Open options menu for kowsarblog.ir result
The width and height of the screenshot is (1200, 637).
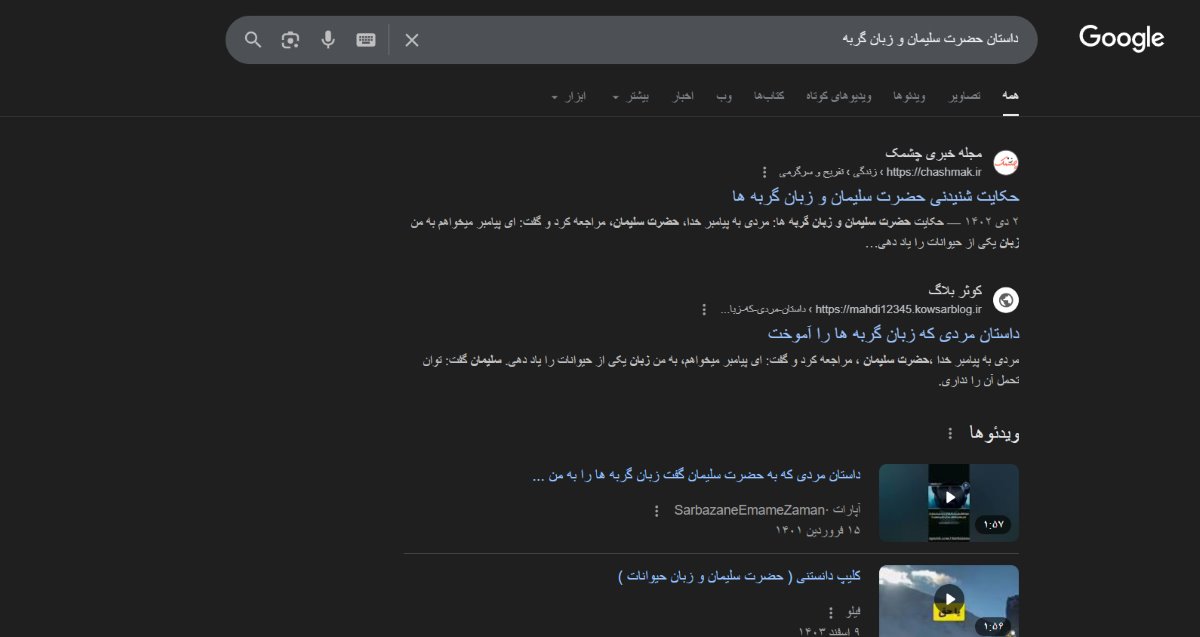click(x=704, y=309)
